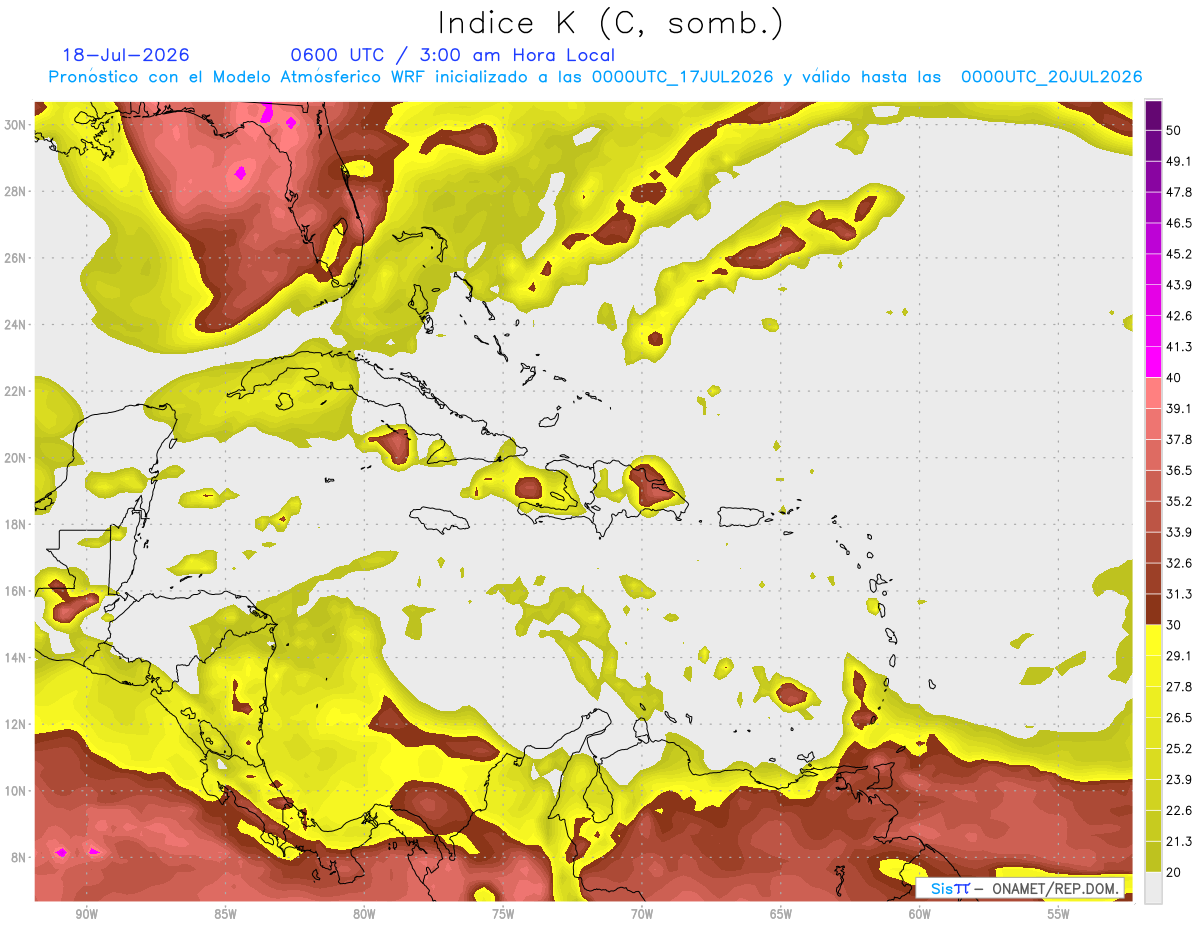1200x927 pixels.
Task: Click the 65W longitude label
Action: 781,915
